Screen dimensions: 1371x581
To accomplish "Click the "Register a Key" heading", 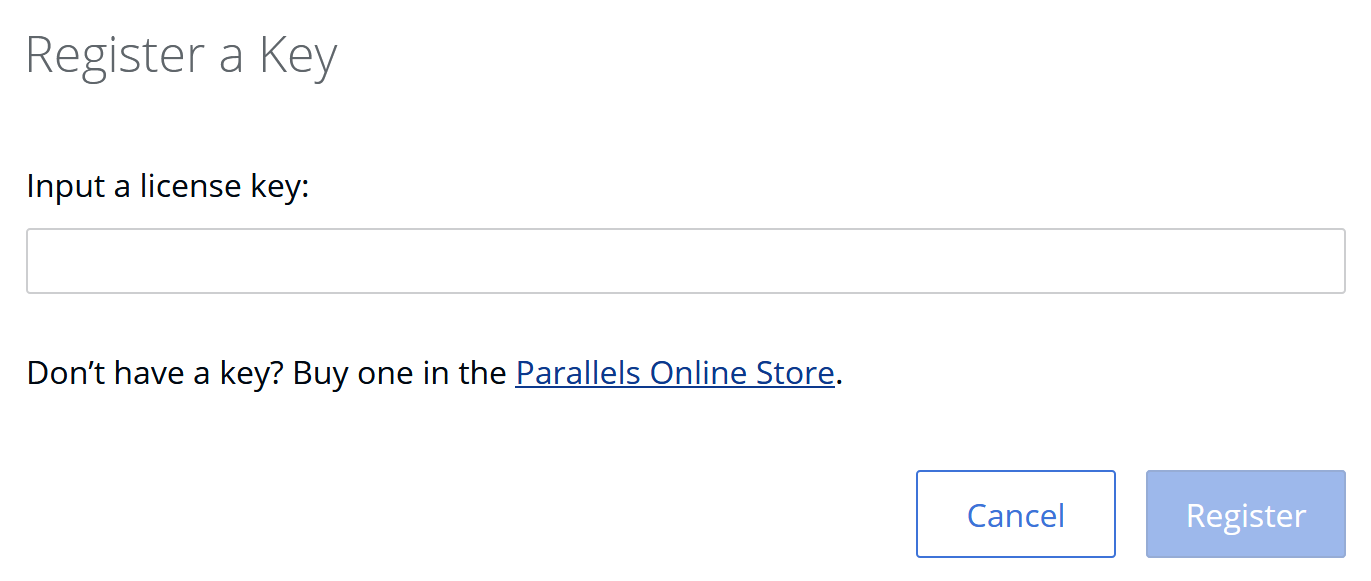I will pos(181,56).
